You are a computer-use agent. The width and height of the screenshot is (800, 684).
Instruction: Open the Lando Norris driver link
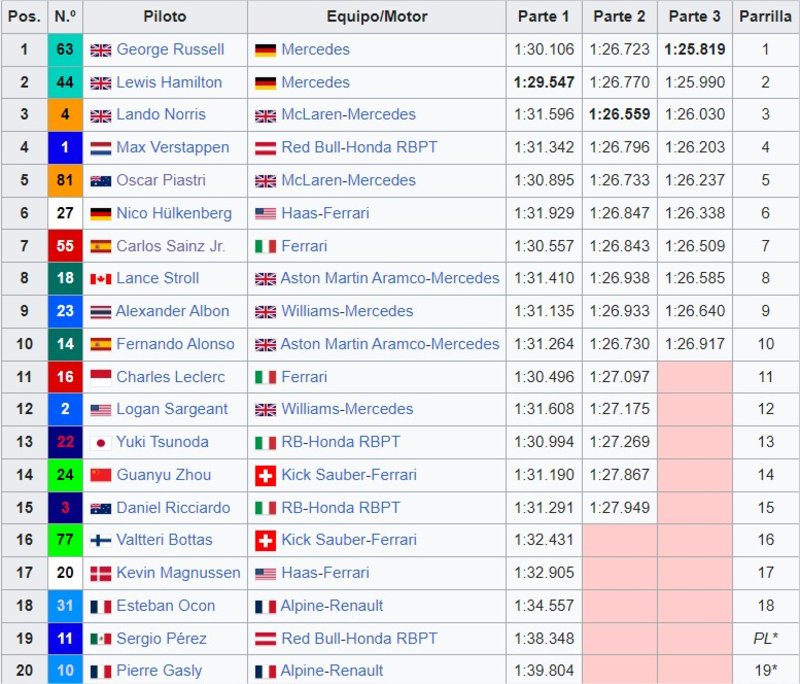[161, 114]
